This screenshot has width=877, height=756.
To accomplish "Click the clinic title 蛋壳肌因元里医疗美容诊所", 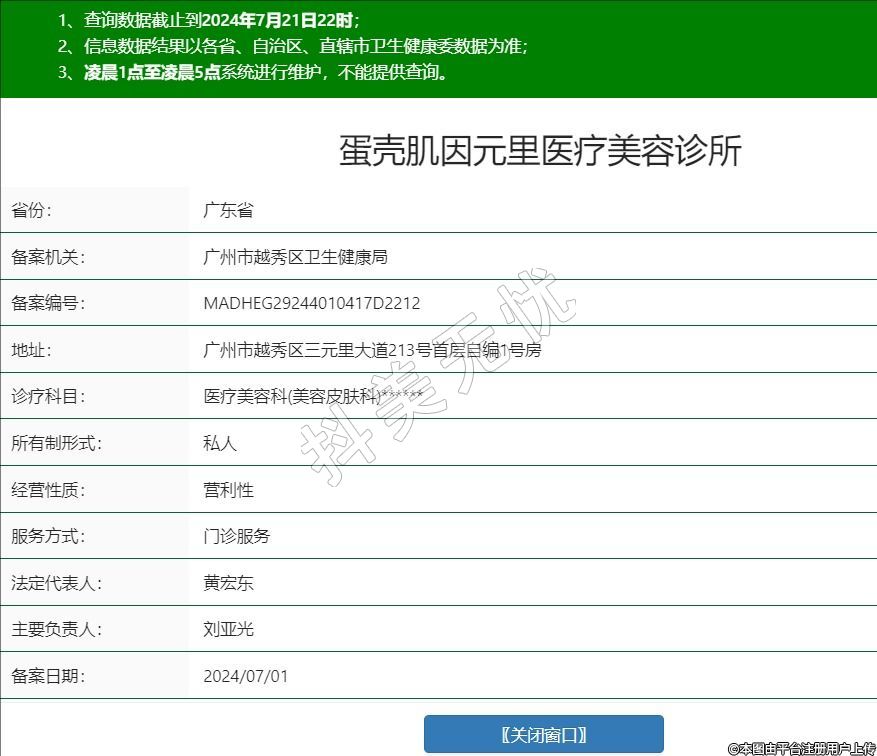I will pyautogui.click(x=540, y=151).
